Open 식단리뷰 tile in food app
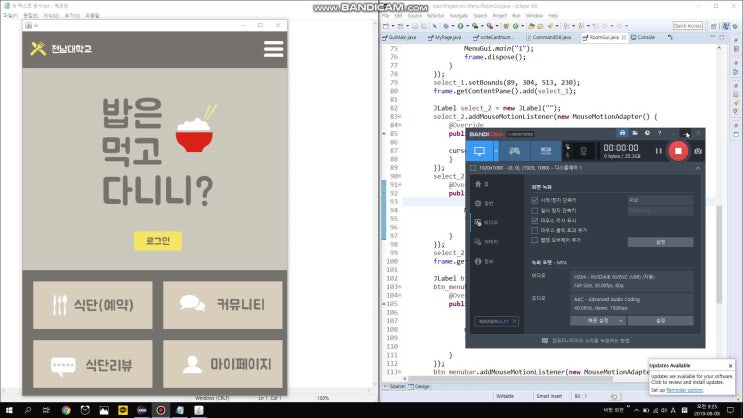The image size is (743, 418). [x=93, y=364]
